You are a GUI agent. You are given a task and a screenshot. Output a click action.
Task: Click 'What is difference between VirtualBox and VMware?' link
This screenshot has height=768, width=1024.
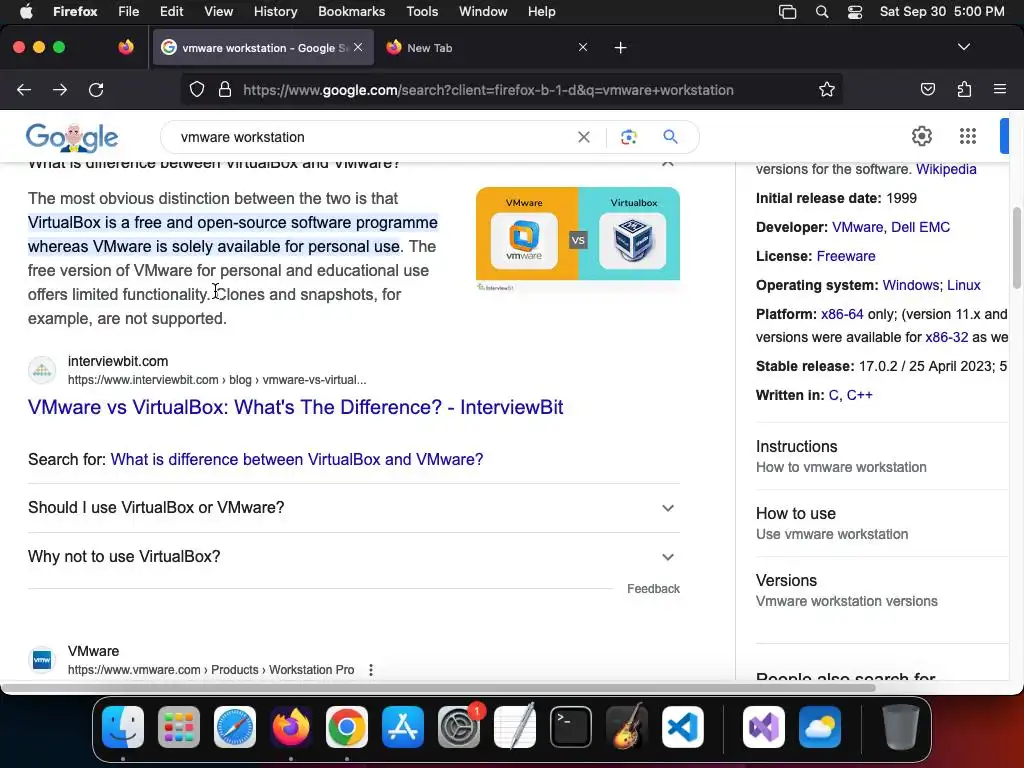[x=297, y=460]
